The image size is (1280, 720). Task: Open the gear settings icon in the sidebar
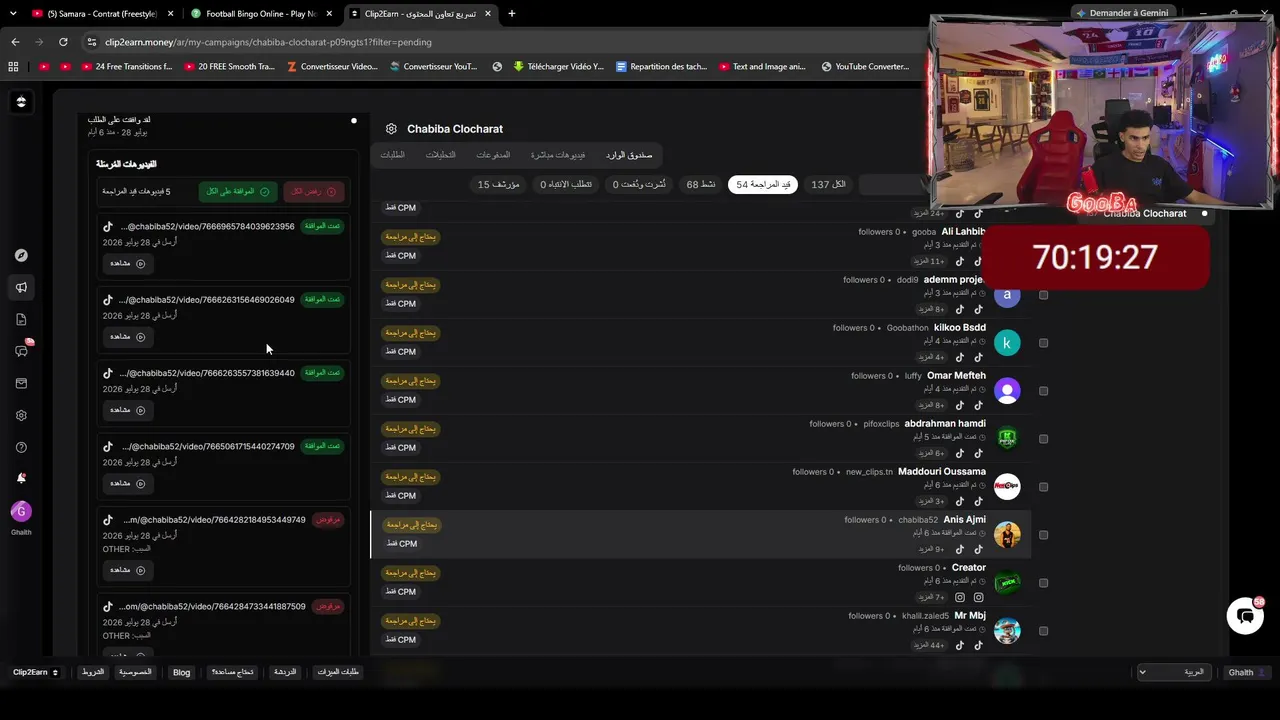click(x=21, y=415)
